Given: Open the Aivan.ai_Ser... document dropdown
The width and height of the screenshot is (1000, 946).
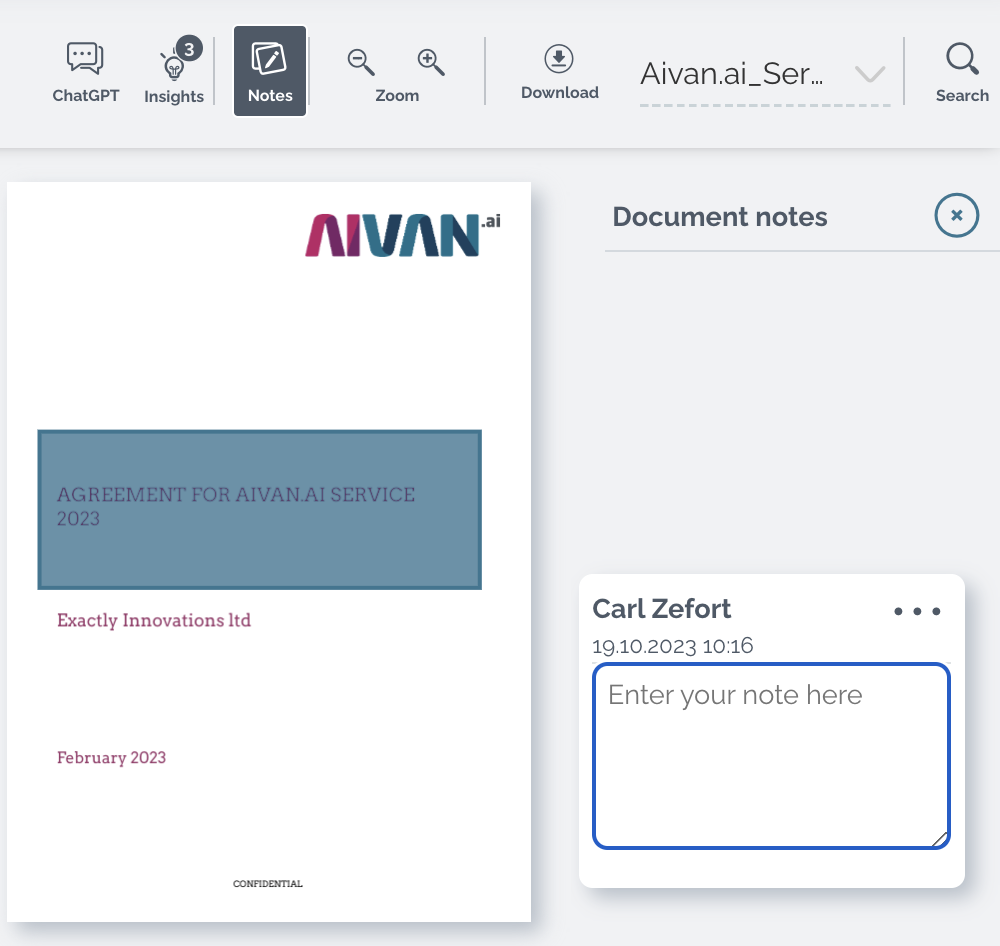Looking at the screenshot, I should (764, 74).
